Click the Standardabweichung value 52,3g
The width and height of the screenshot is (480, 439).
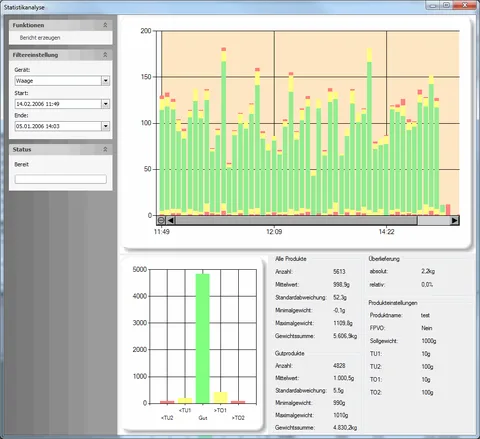click(340, 297)
